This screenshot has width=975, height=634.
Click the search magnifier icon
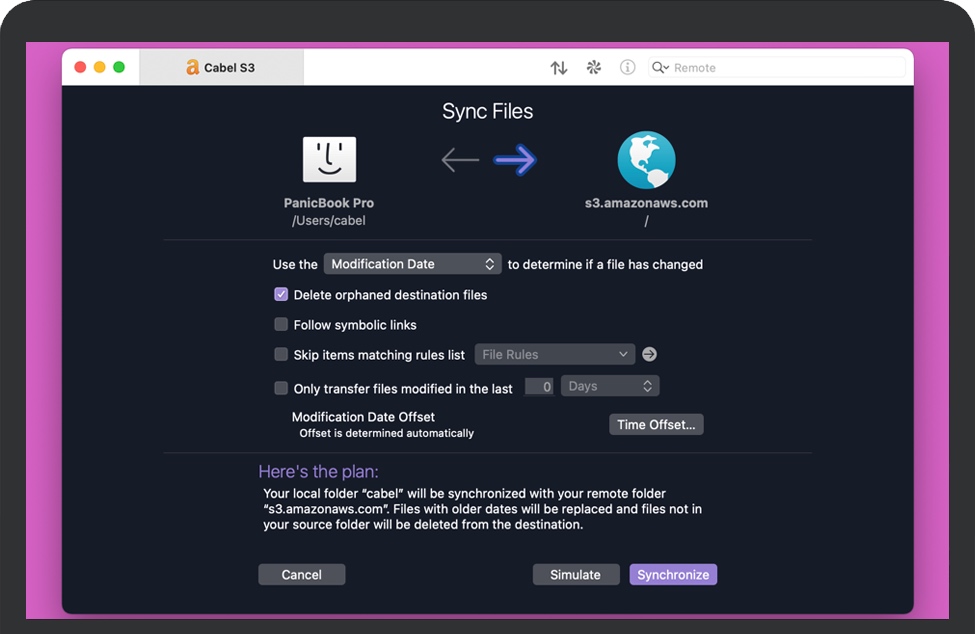click(x=660, y=68)
